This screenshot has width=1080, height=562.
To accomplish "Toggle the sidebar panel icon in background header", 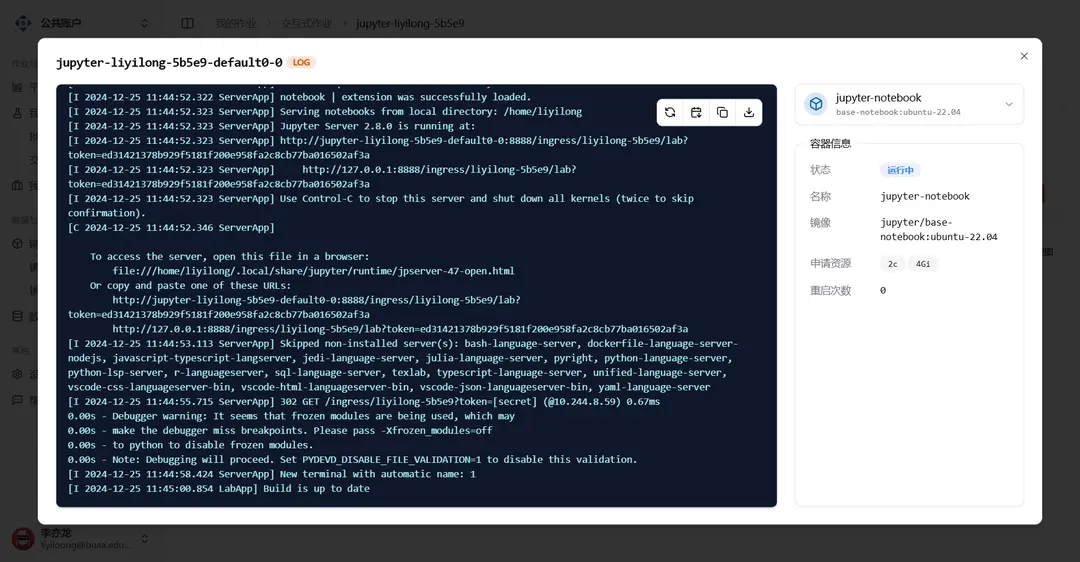I will [x=187, y=23].
